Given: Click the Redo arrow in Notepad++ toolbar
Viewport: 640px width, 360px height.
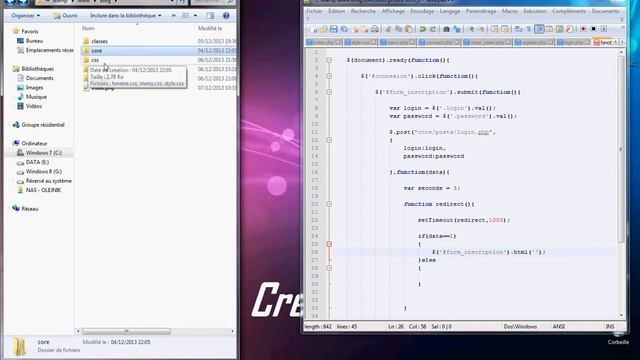Looking at the screenshot, I should pyautogui.click(x=433, y=29).
